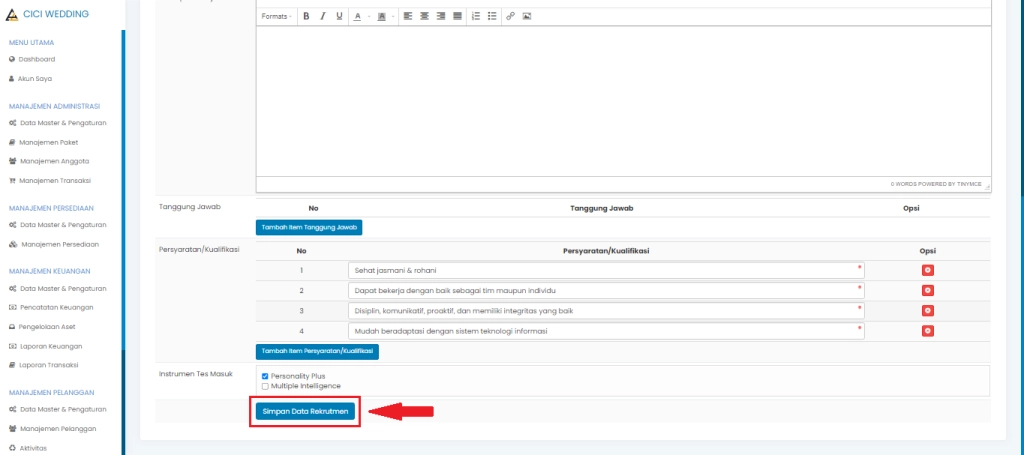Toggle italic formatting in the editor toolbar

[323, 17]
